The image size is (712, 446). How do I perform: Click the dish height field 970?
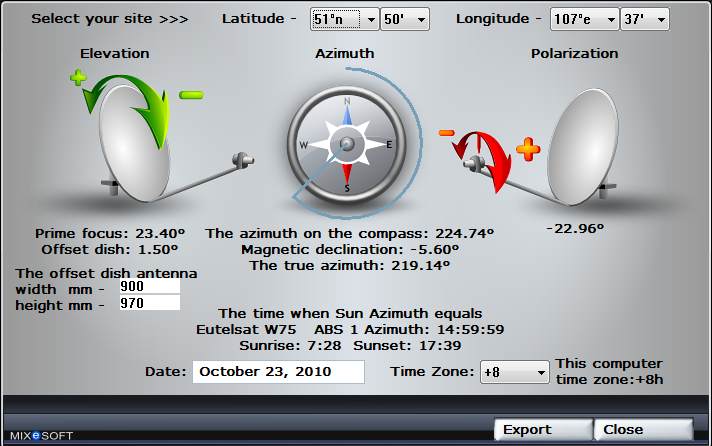click(150, 303)
